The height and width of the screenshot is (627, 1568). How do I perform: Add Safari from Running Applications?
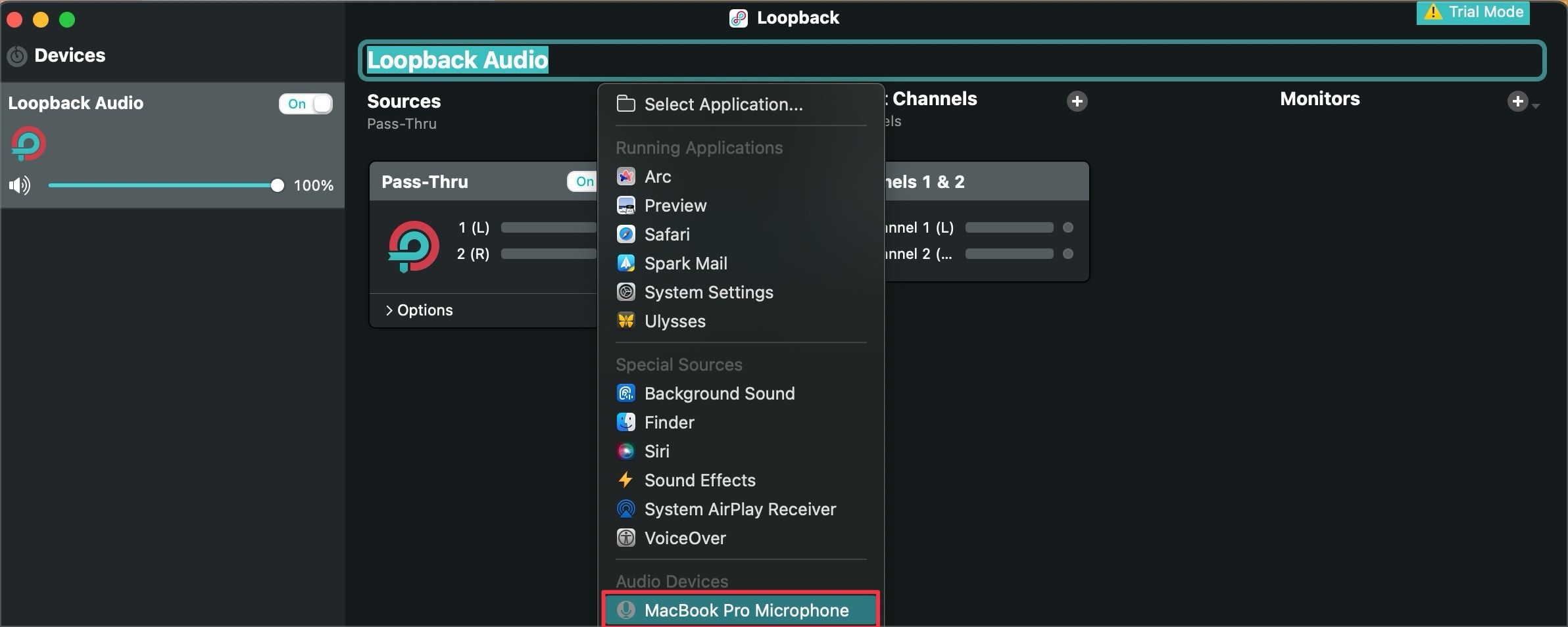666,234
